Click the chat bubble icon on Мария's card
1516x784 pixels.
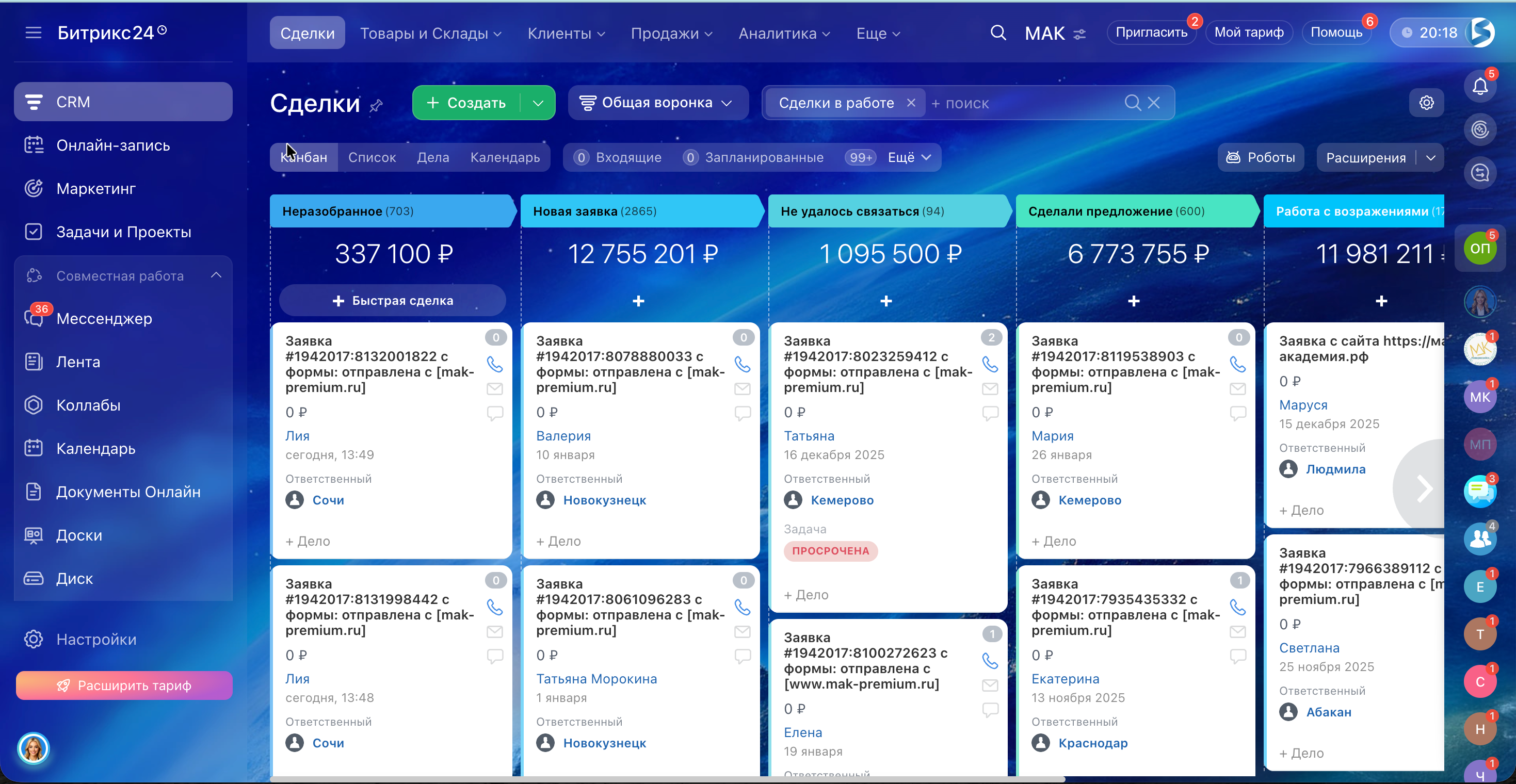(1238, 413)
